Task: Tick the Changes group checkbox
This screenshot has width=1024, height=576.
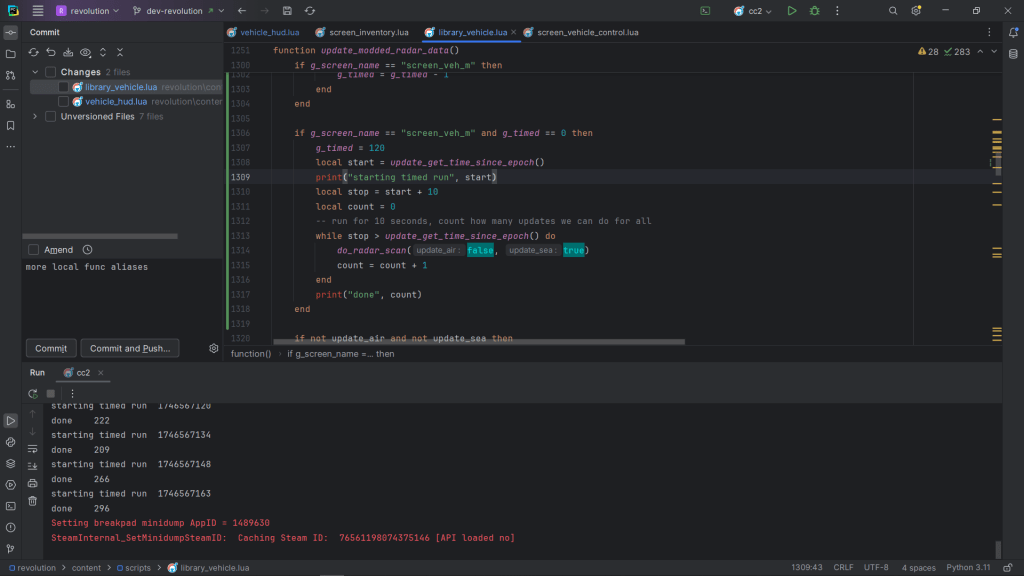Action: pos(50,72)
